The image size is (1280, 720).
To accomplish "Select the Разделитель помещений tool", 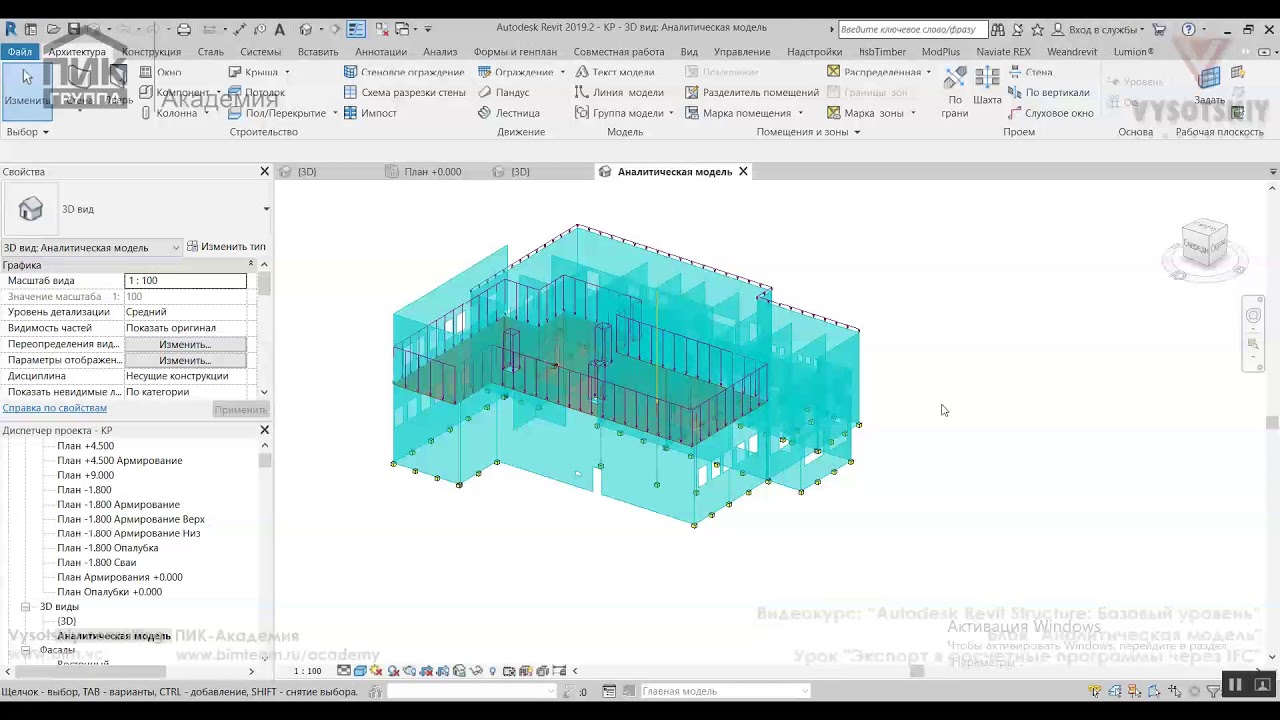I will click(x=751, y=92).
